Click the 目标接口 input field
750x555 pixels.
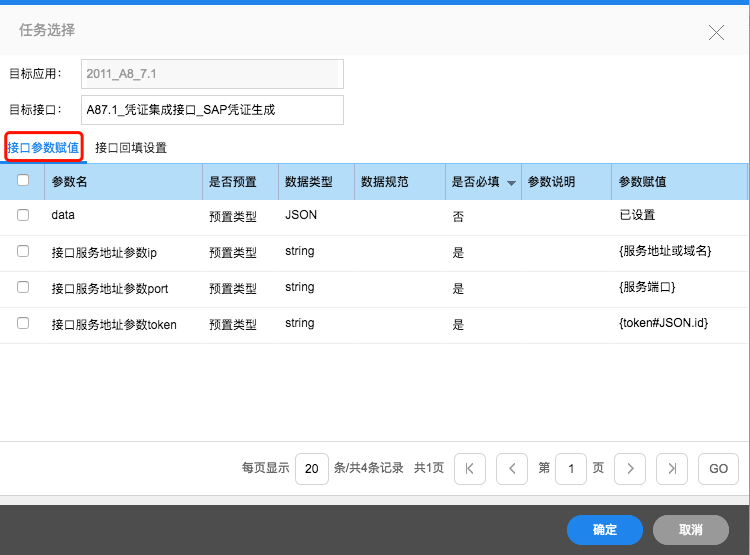[x=212, y=110]
